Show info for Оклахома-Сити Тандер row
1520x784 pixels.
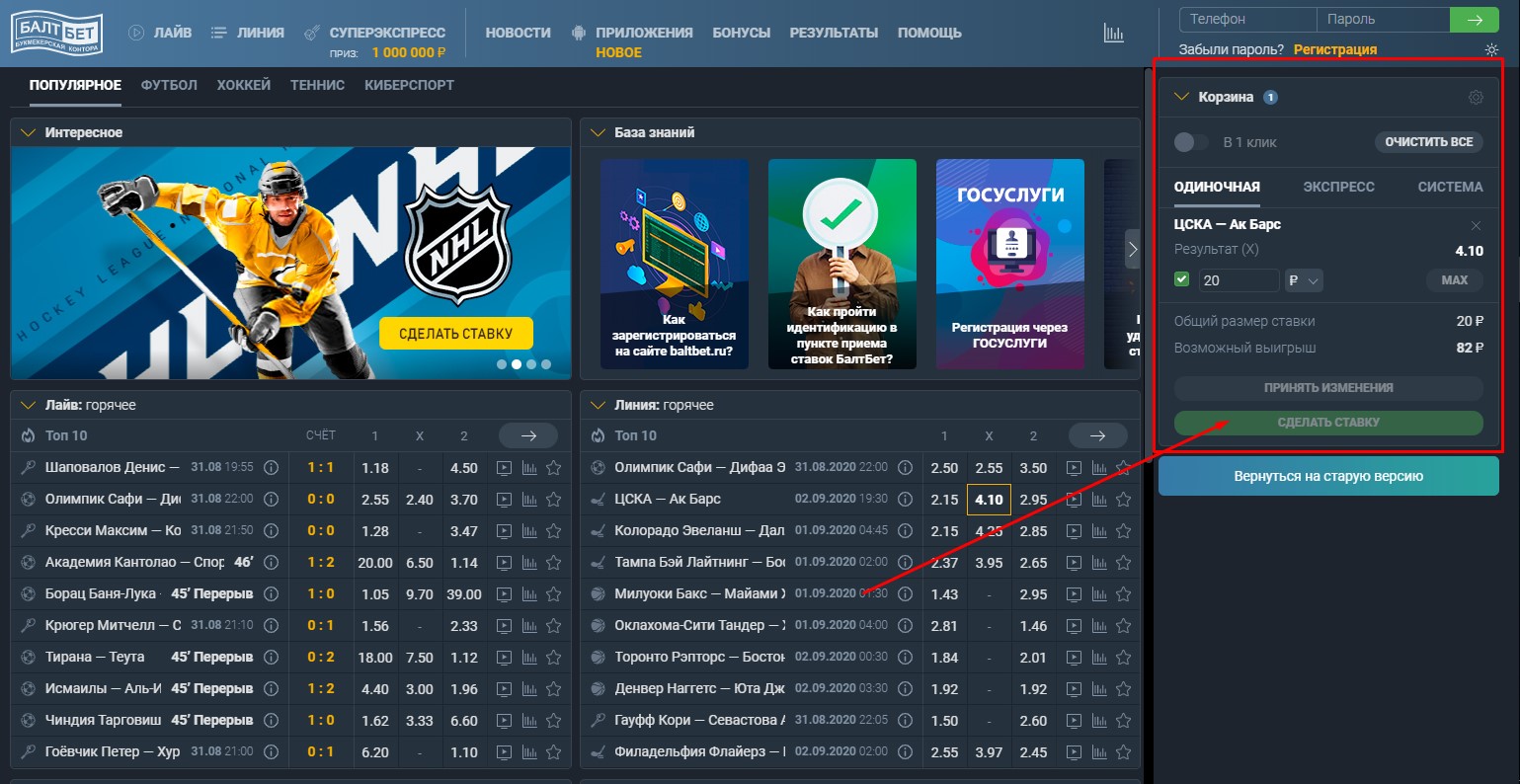click(x=904, y=626)
